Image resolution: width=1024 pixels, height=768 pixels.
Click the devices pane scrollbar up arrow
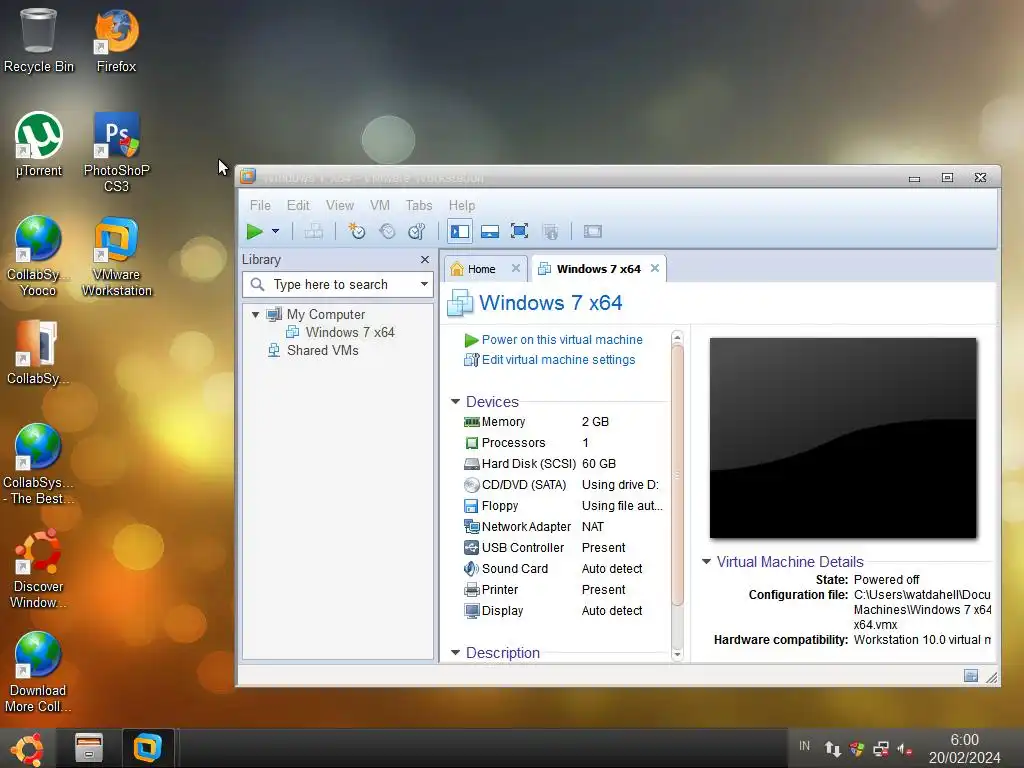[677, 337]
